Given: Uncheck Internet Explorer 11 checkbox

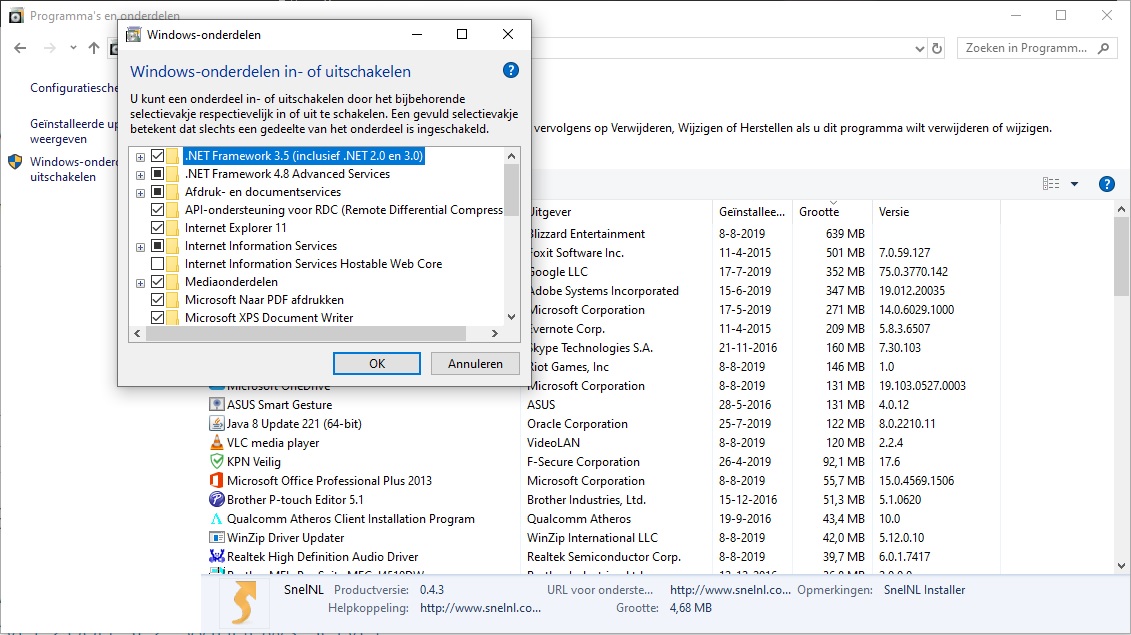Looking at the screenshot, I should tap(157, 228).
